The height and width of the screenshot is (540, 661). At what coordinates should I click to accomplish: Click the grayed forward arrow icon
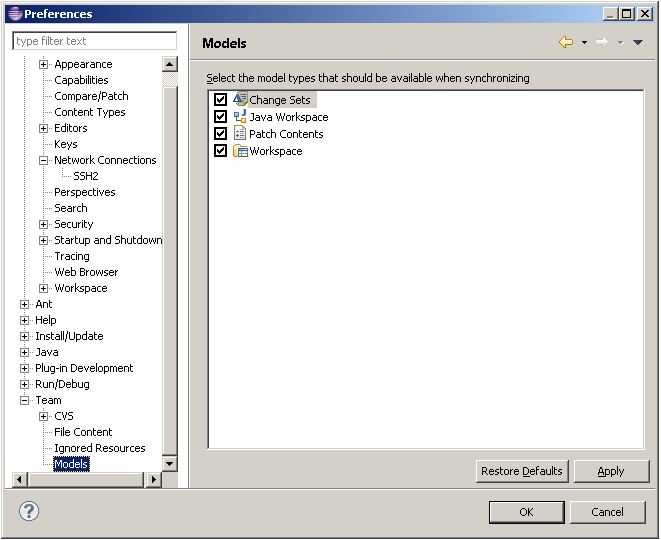click(x=602, y=42)
